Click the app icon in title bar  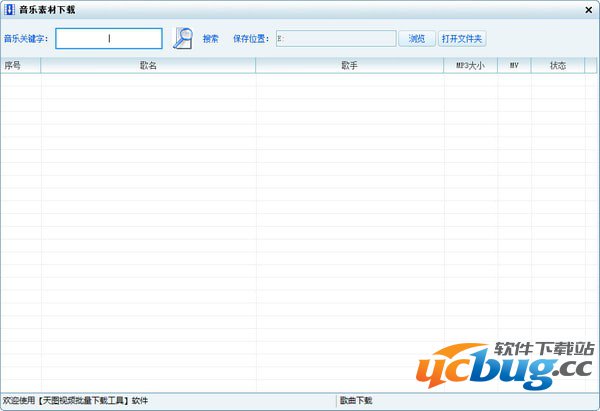[x=9, y=9]
